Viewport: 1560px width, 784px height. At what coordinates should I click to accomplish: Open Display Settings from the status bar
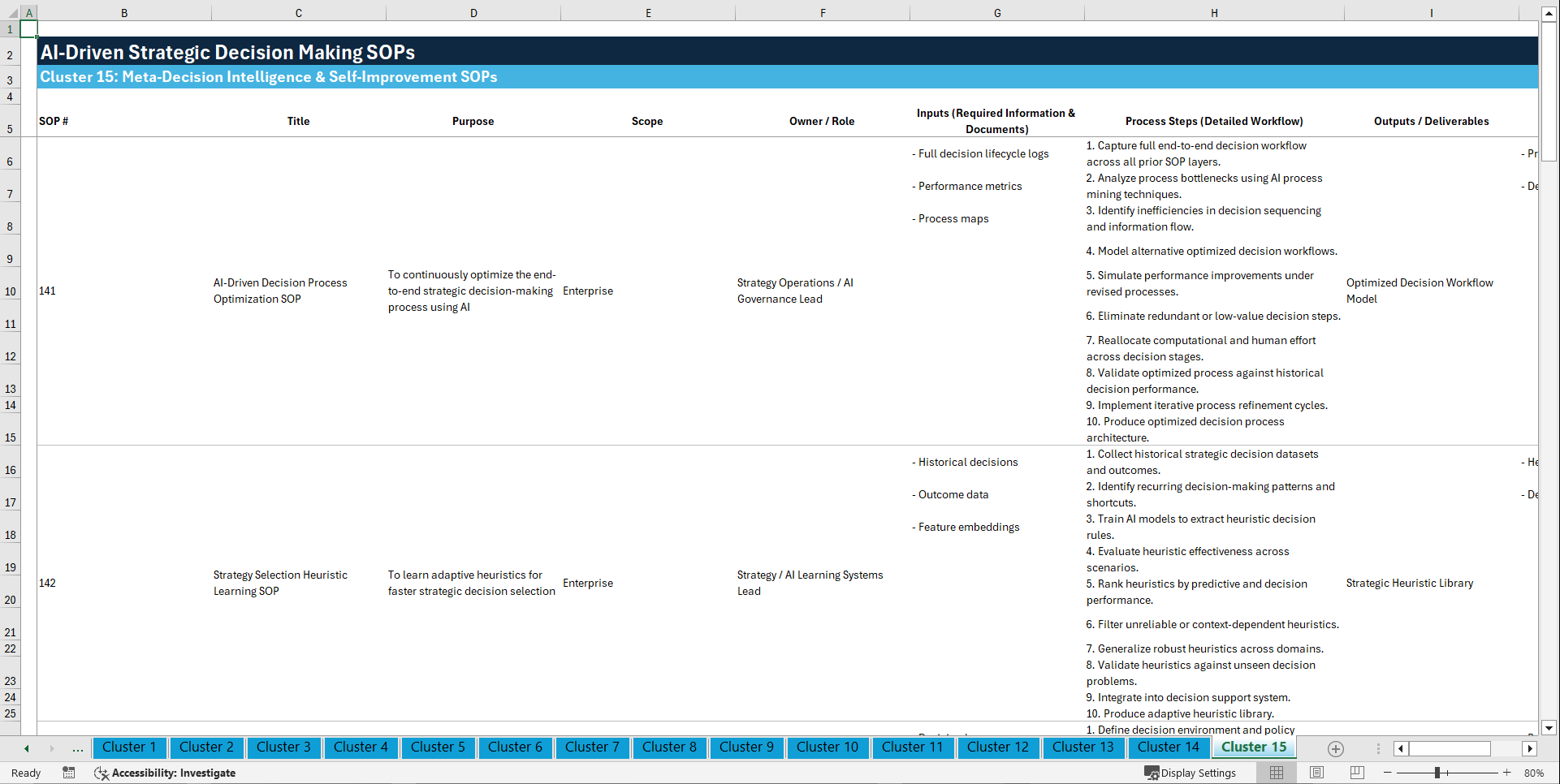1191,773
